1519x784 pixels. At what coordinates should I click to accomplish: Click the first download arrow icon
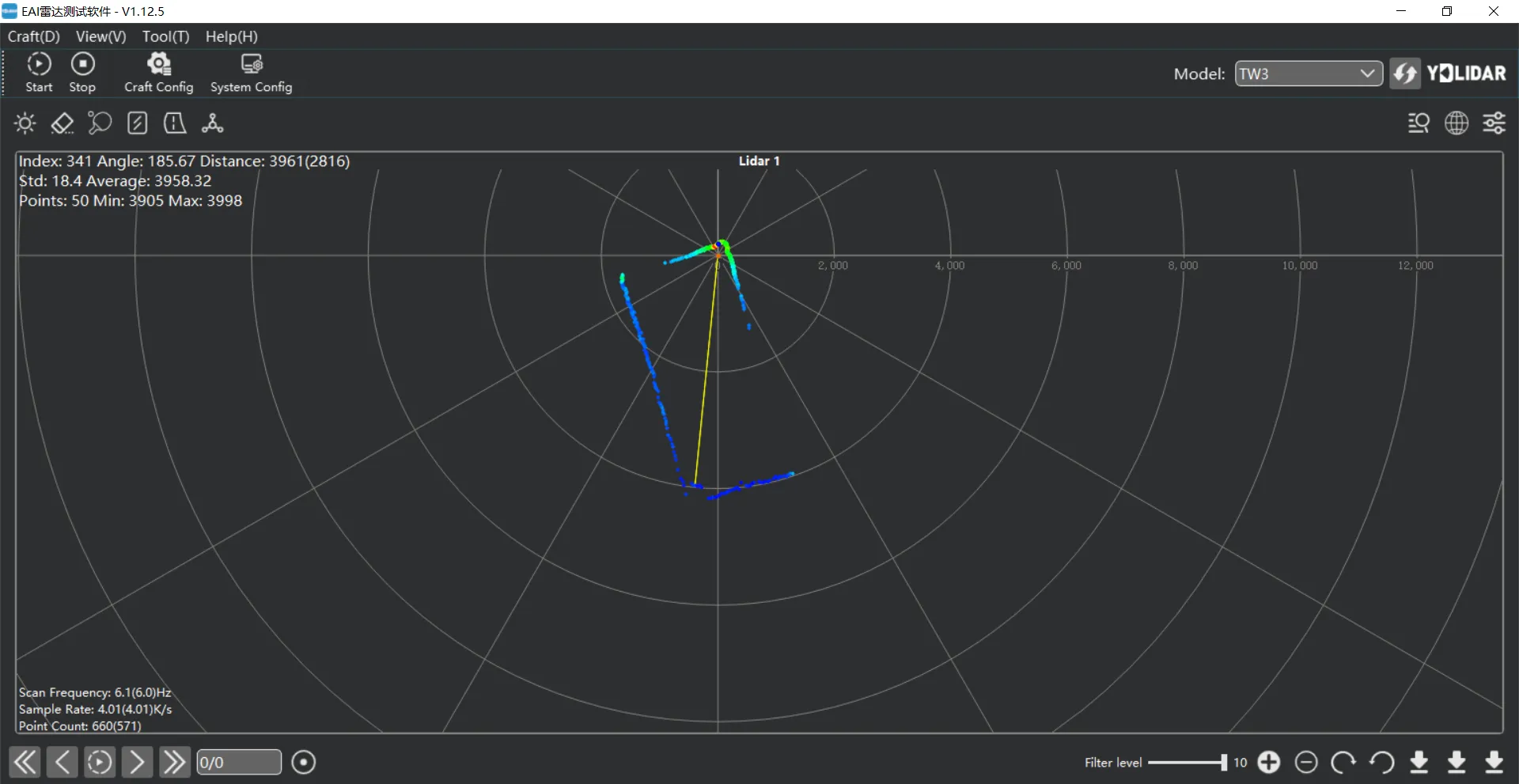[1419, 762]
